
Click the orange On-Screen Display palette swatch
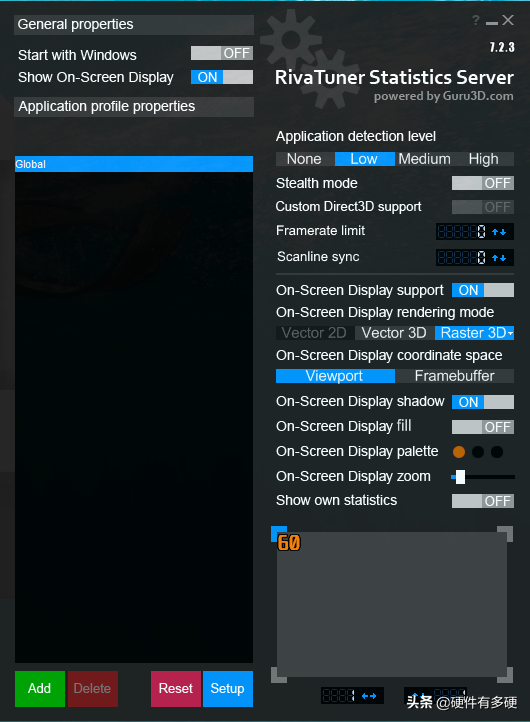tap(459, 452)
